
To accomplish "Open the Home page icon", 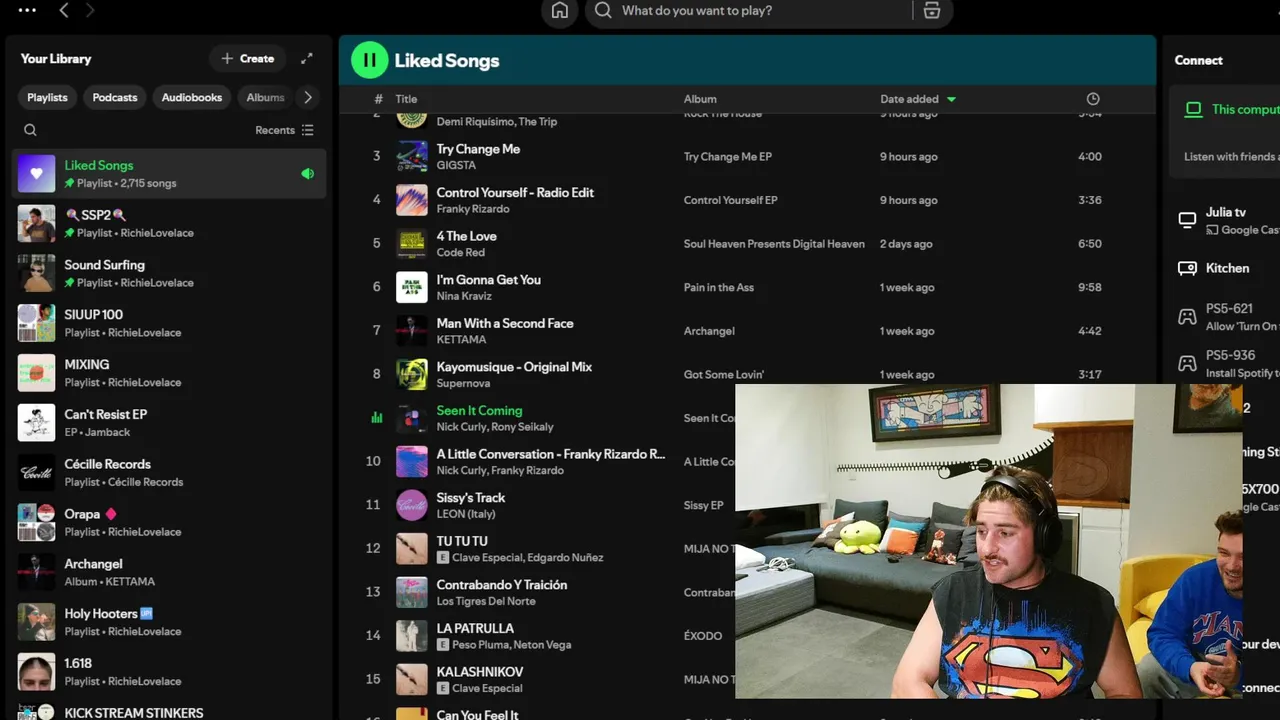I will click(x=560, y=11).
